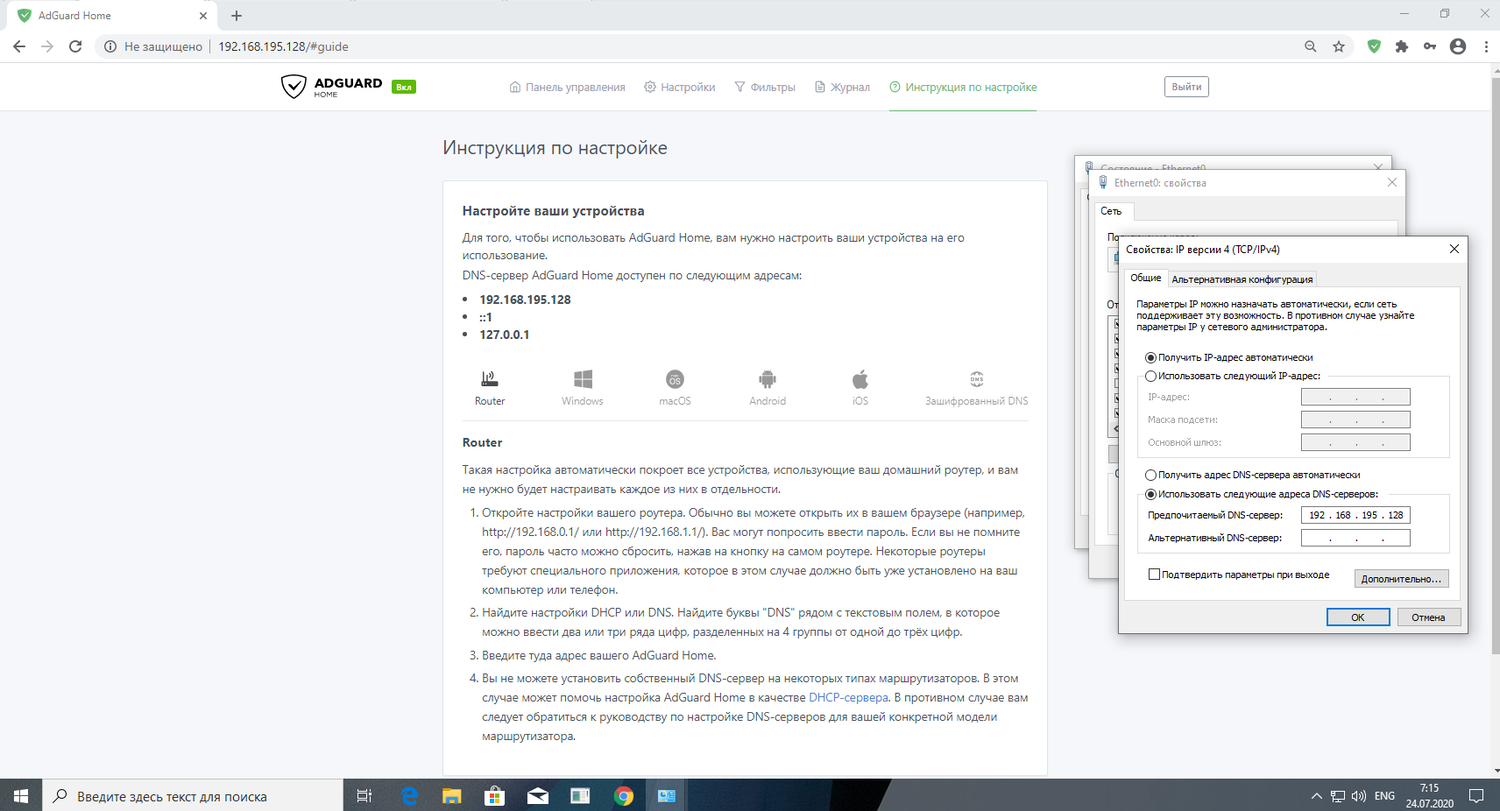
Task: Open site info next to "Не защищено"
Action: click(x=109, y=47)
